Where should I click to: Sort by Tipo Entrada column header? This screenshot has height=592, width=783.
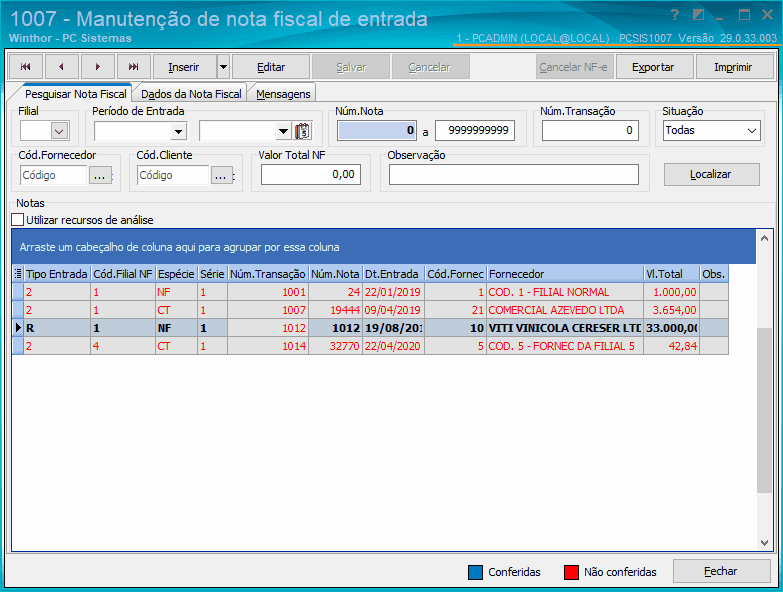pyautogui.click(x=57, y=274)
